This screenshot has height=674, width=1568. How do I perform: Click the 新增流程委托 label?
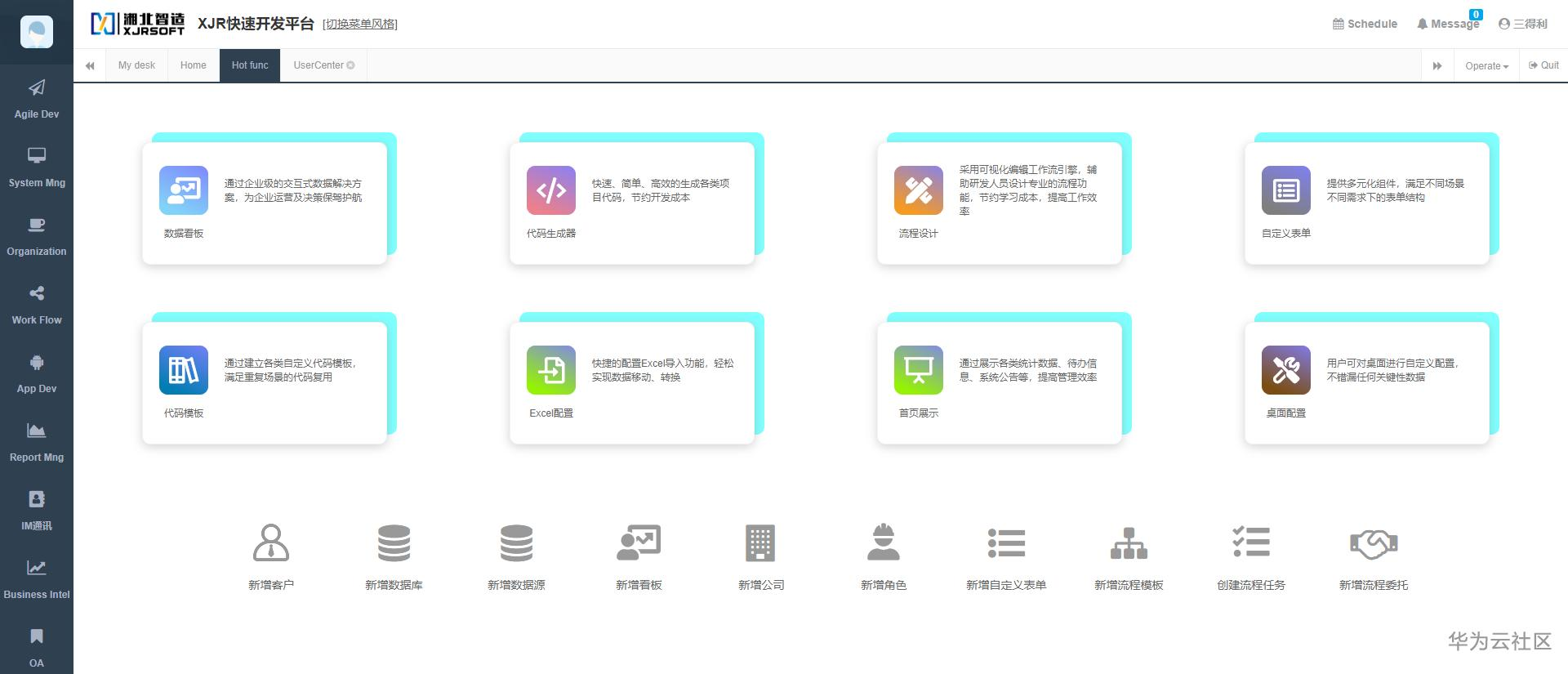[x=1374, y=585]
